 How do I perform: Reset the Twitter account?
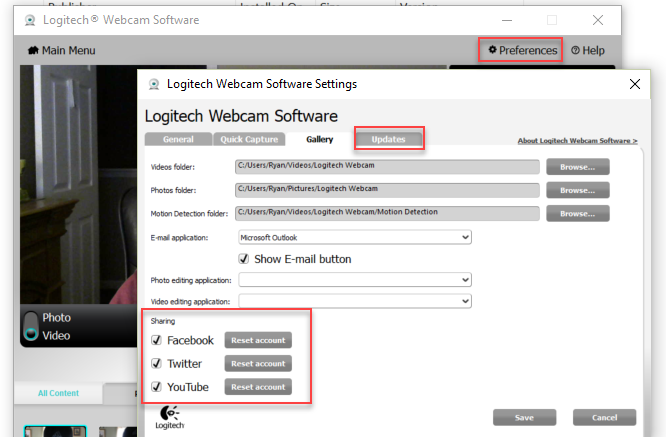(258, 364)
